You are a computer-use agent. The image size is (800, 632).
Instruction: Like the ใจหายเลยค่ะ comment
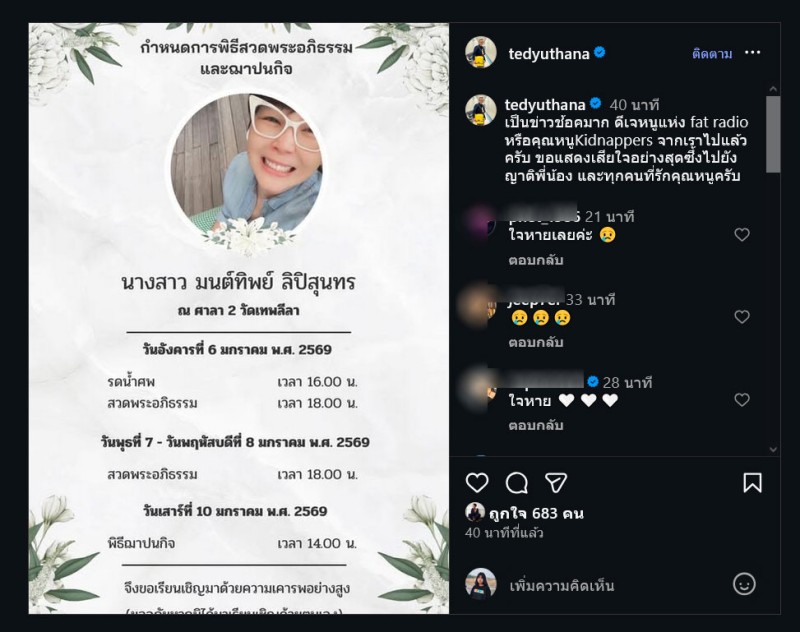click(x=742, y=235)
